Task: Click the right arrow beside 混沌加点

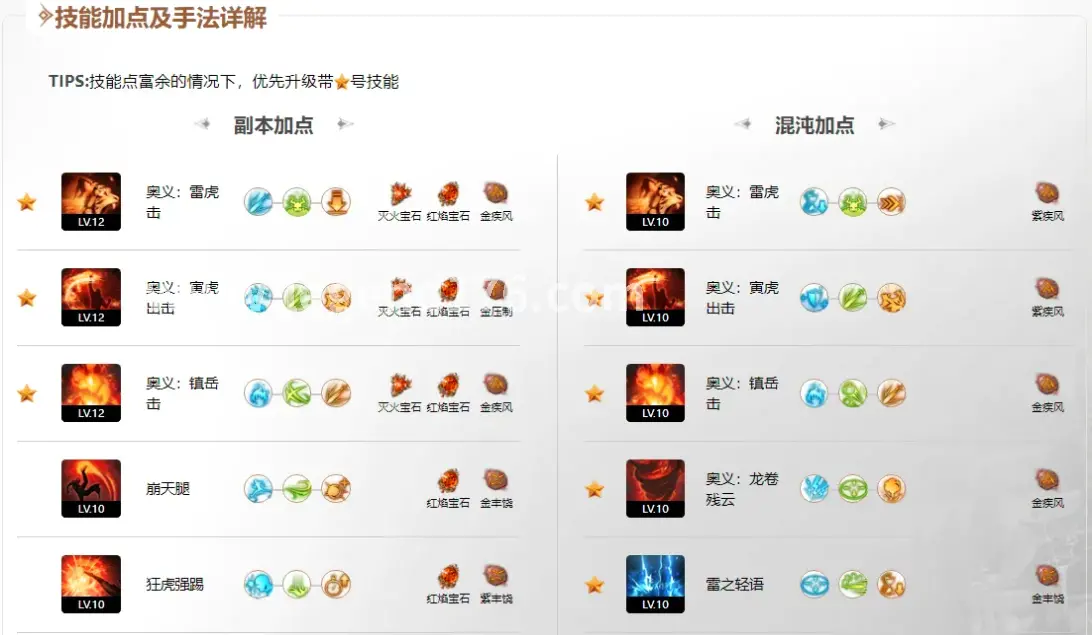Action: [x=886, y=125]
